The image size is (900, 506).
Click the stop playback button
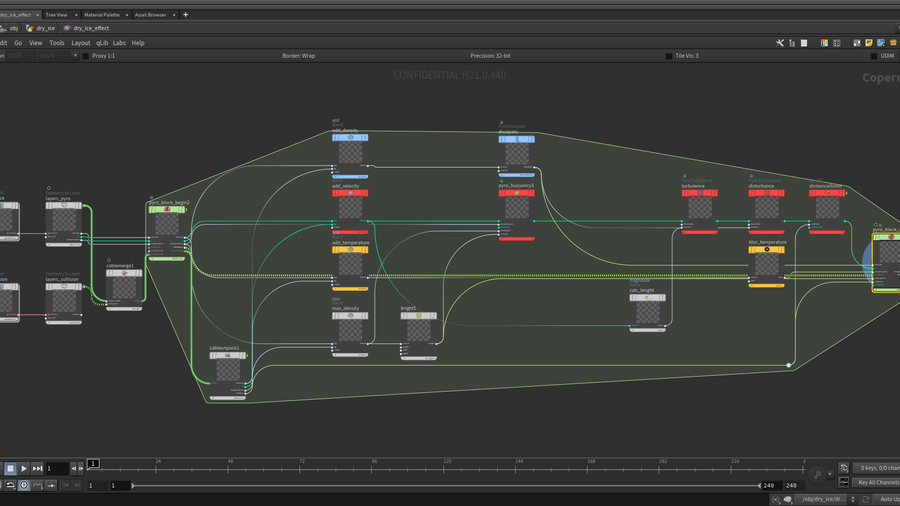pos(10,468)
